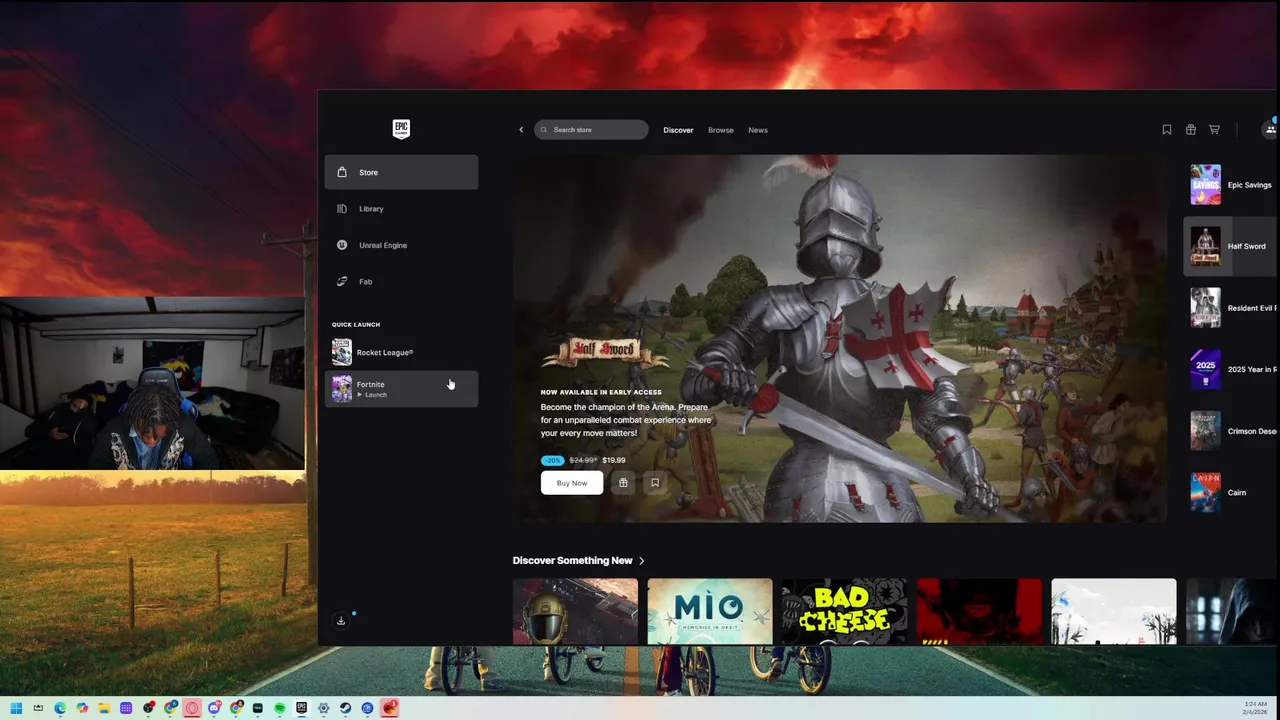Image resolution: width=1280 pixels, height=720 pixels.
Task: Launch Rocket League from Quick Launch
Action: click(x=401, y=352)
